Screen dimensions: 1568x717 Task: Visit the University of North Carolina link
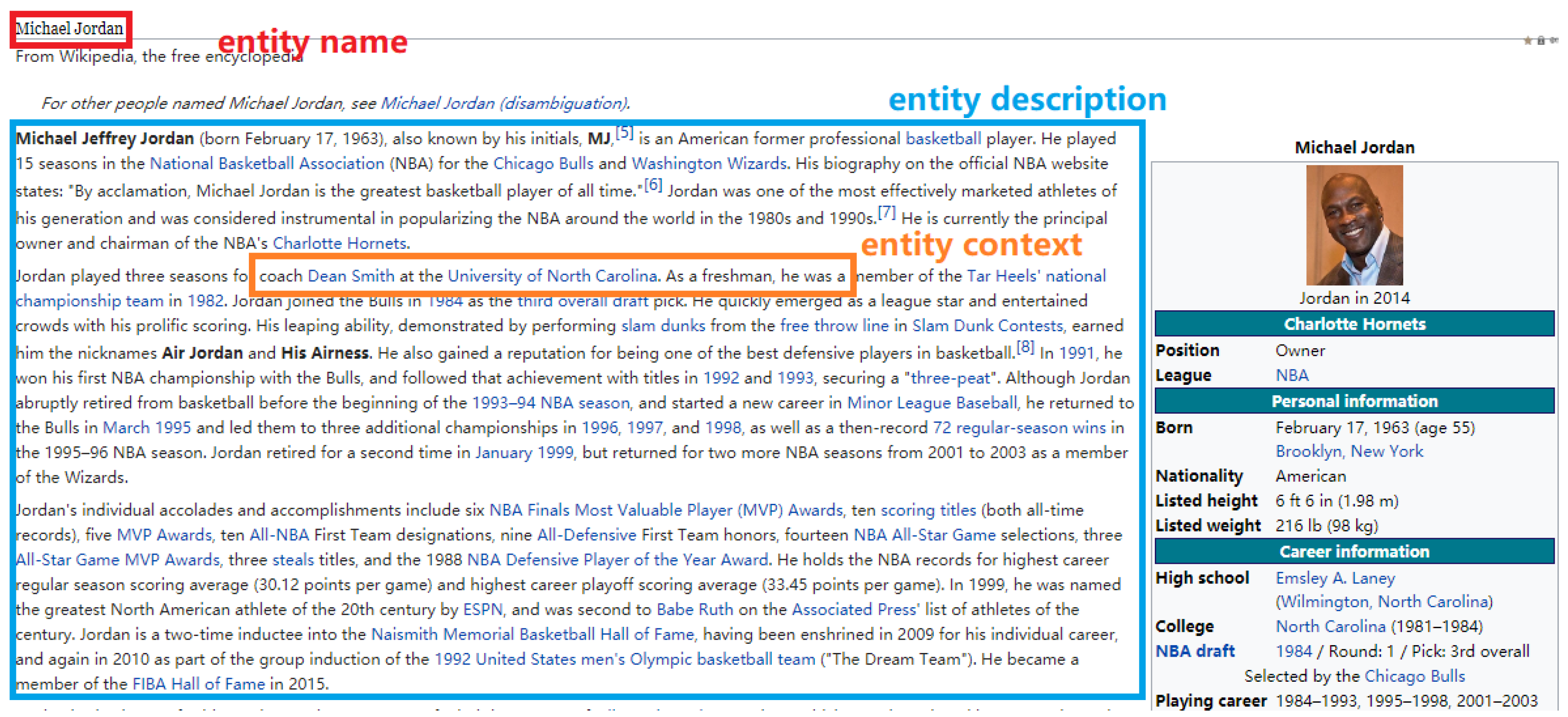[x=553, y=276]
